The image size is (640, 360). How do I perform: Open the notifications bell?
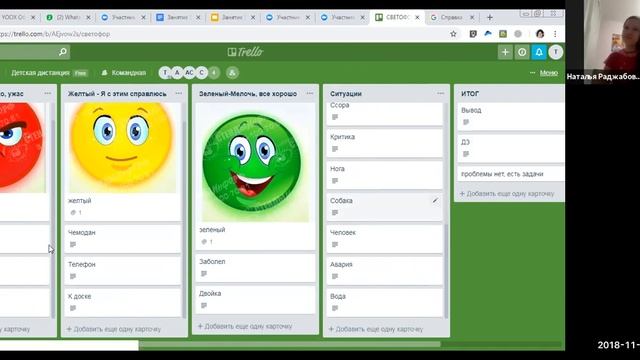tap(539, 52)
